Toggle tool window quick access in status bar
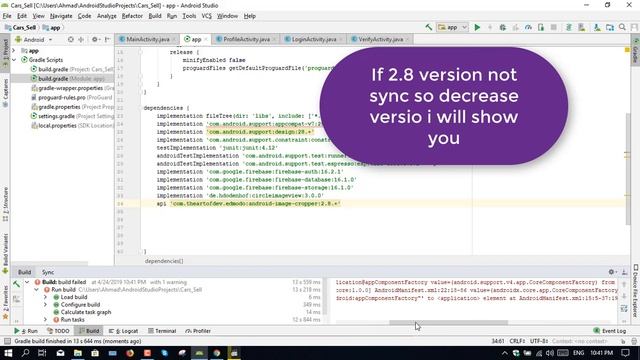The width and height of the screenshot is (640, 360). (x=7, y=341)
